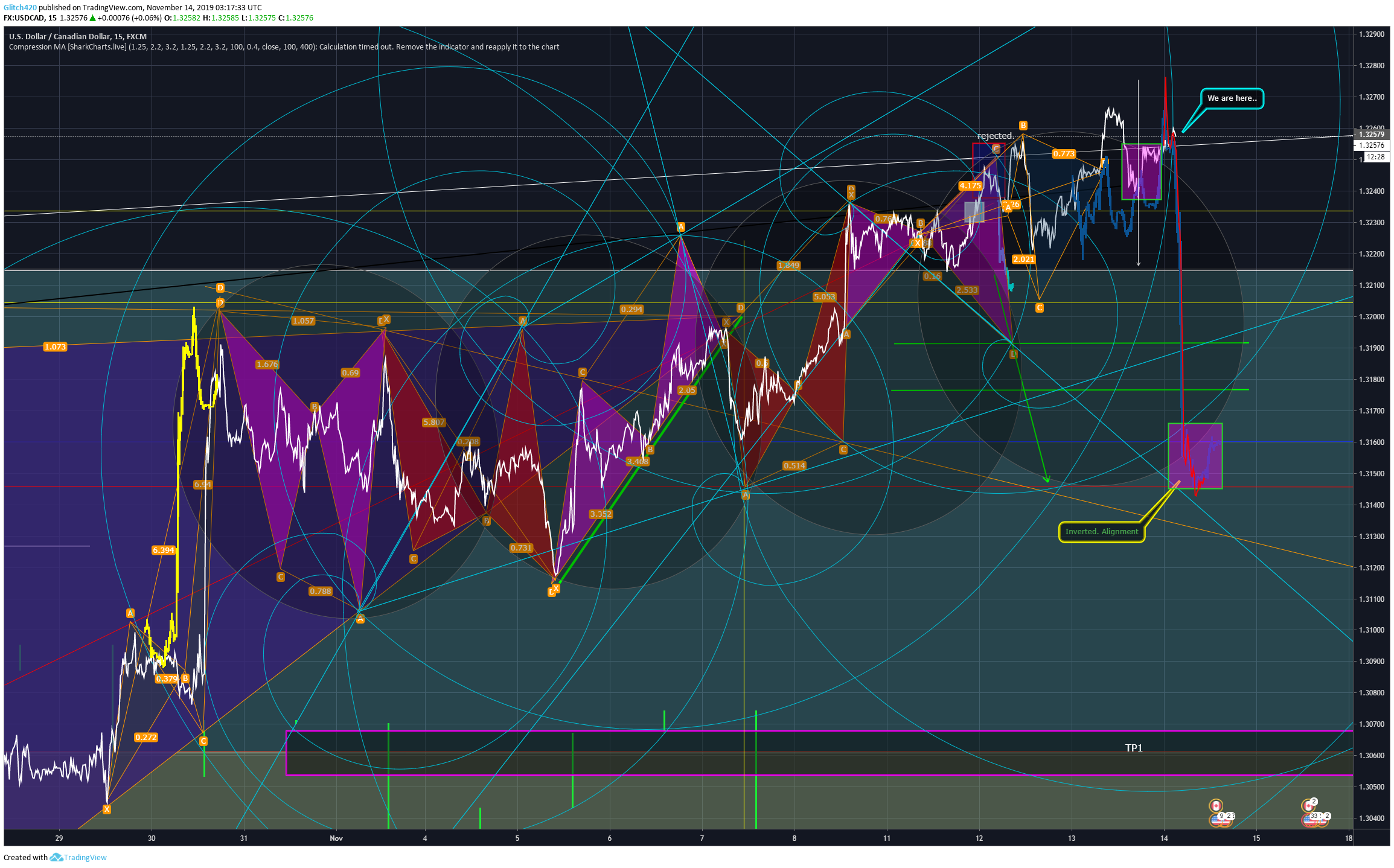Select the 2.533 ratio label

click(967, 290)
